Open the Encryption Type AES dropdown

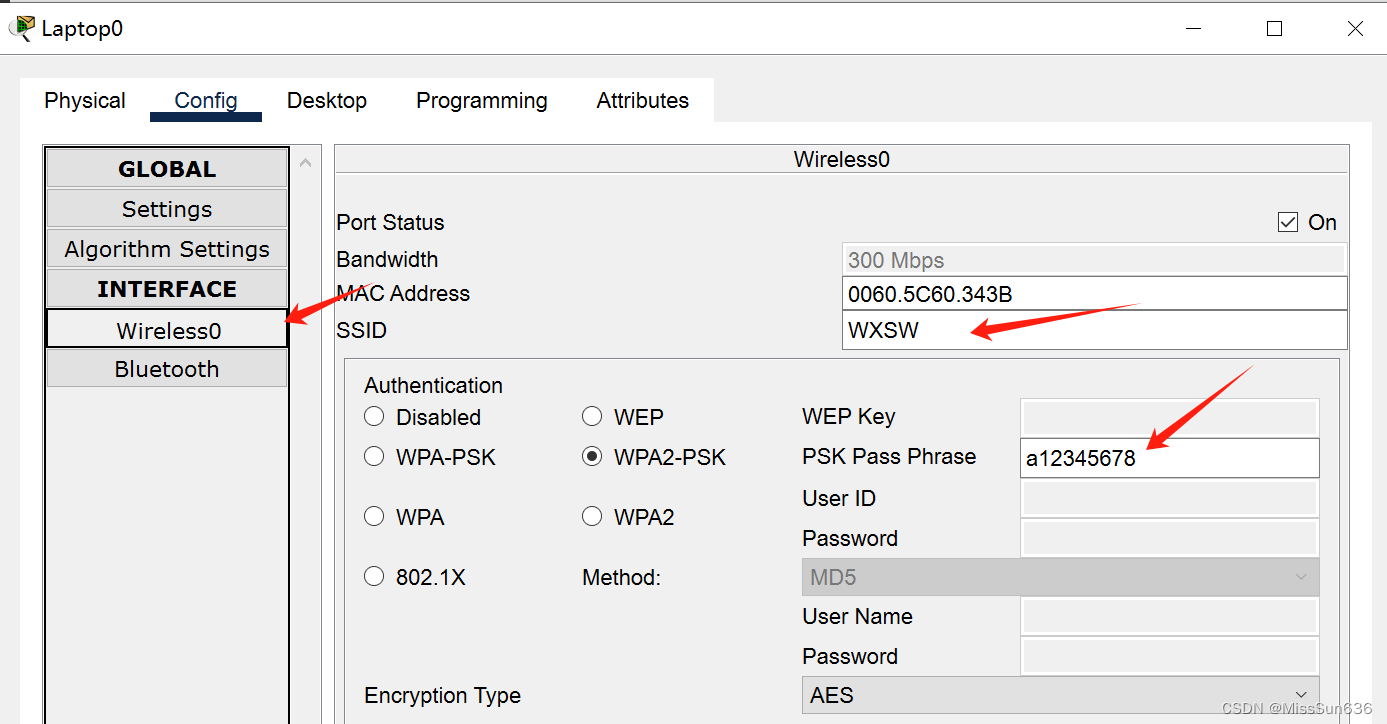[x=1060, y=695]
